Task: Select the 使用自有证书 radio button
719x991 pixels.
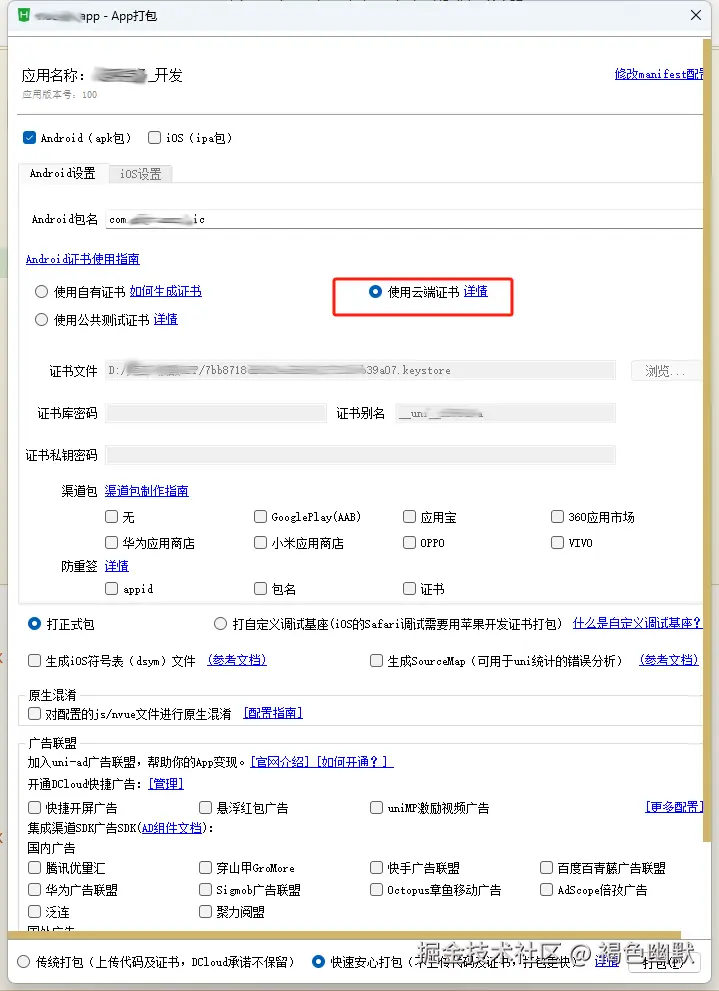Action: point(42,291)
